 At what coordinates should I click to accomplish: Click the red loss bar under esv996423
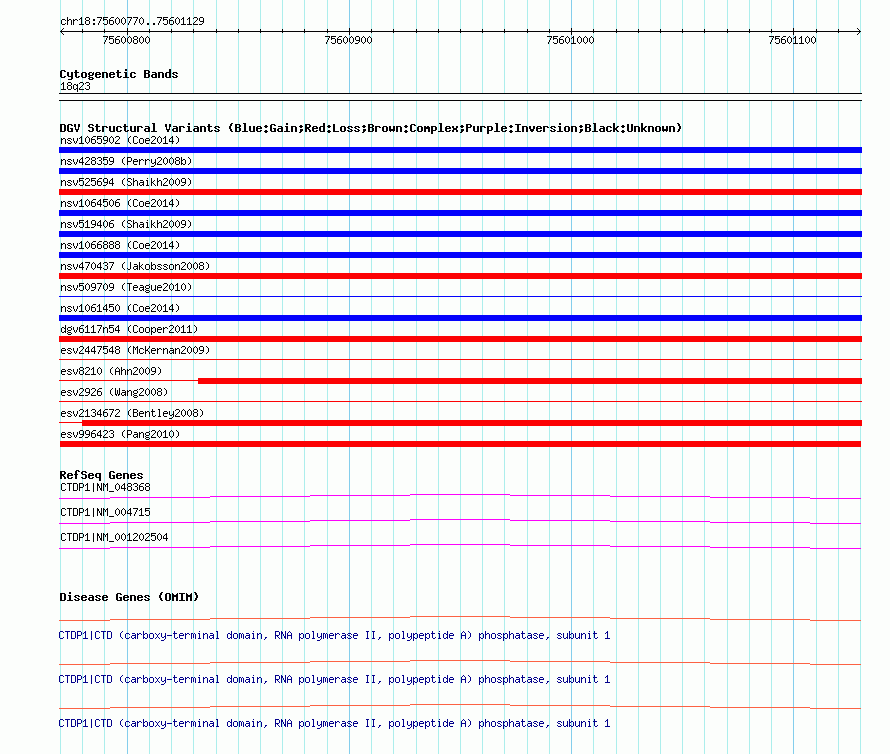(x=460, y=444)
